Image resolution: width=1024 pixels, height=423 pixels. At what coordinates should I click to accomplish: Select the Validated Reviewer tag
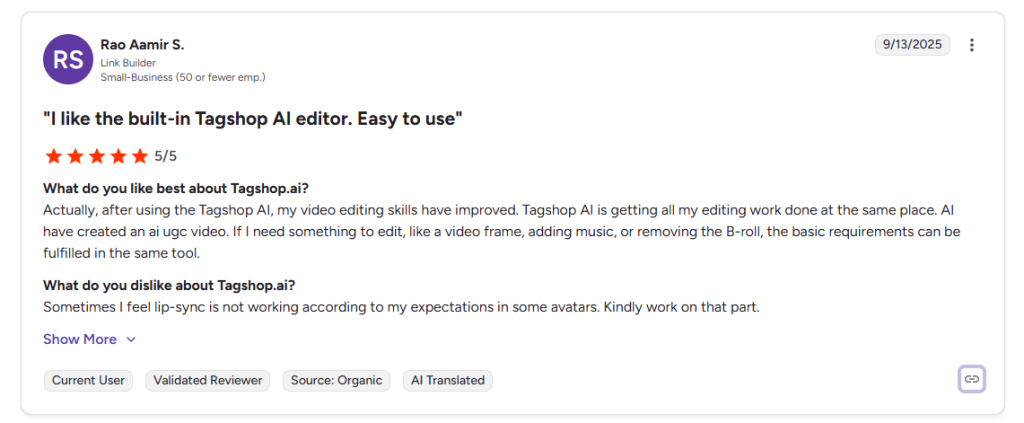pyautogui.click(x=209, y=380)
